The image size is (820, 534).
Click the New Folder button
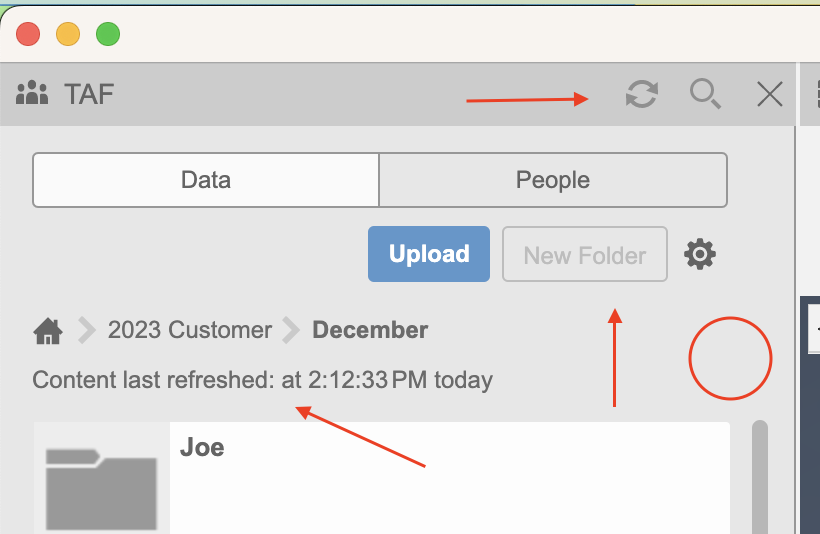point(585,255)
